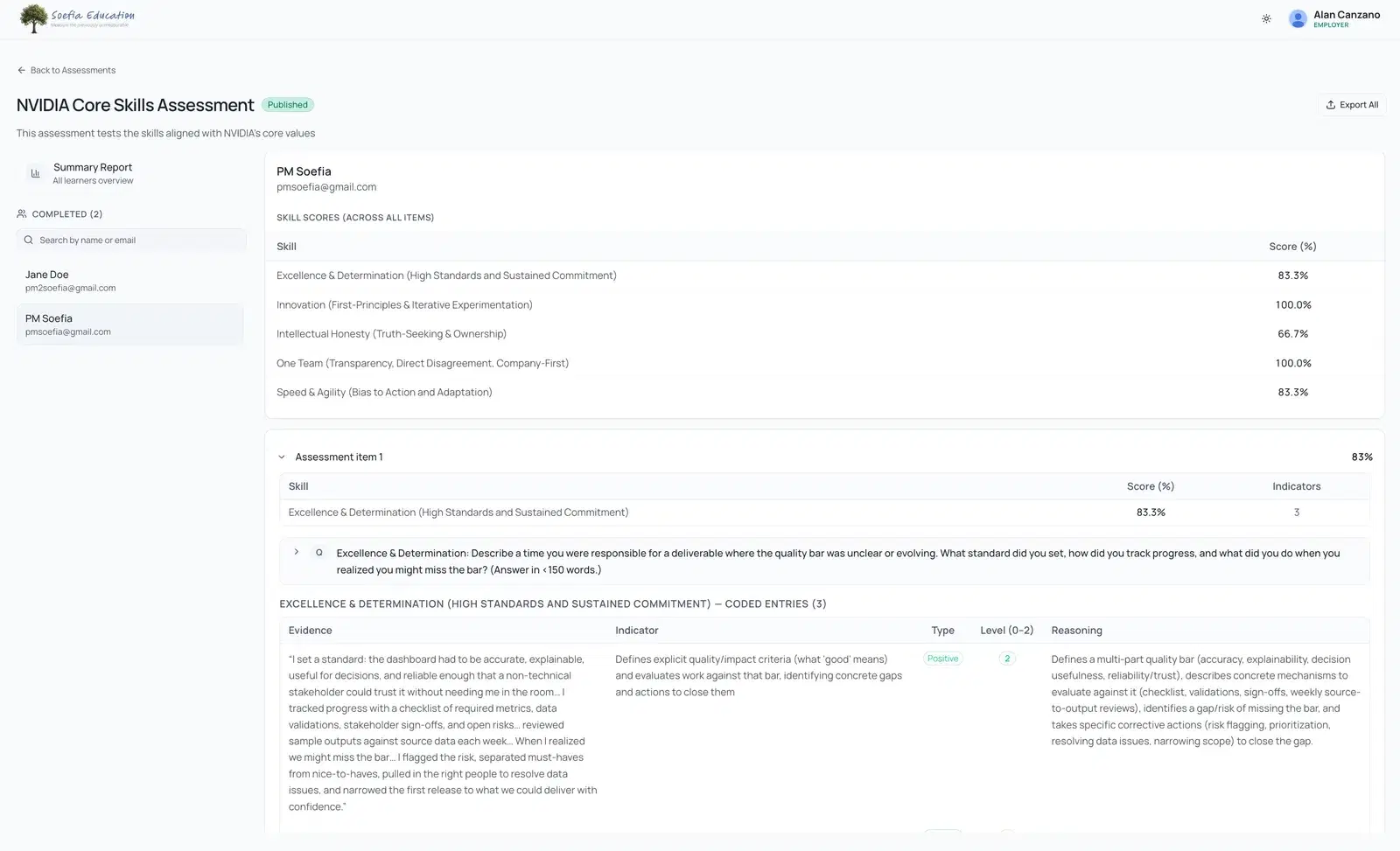Image resolution: width=1400 pixels, height=851 pixels.
Task: Click the Summary Report bar chart icon
Action: click(35, 173)
